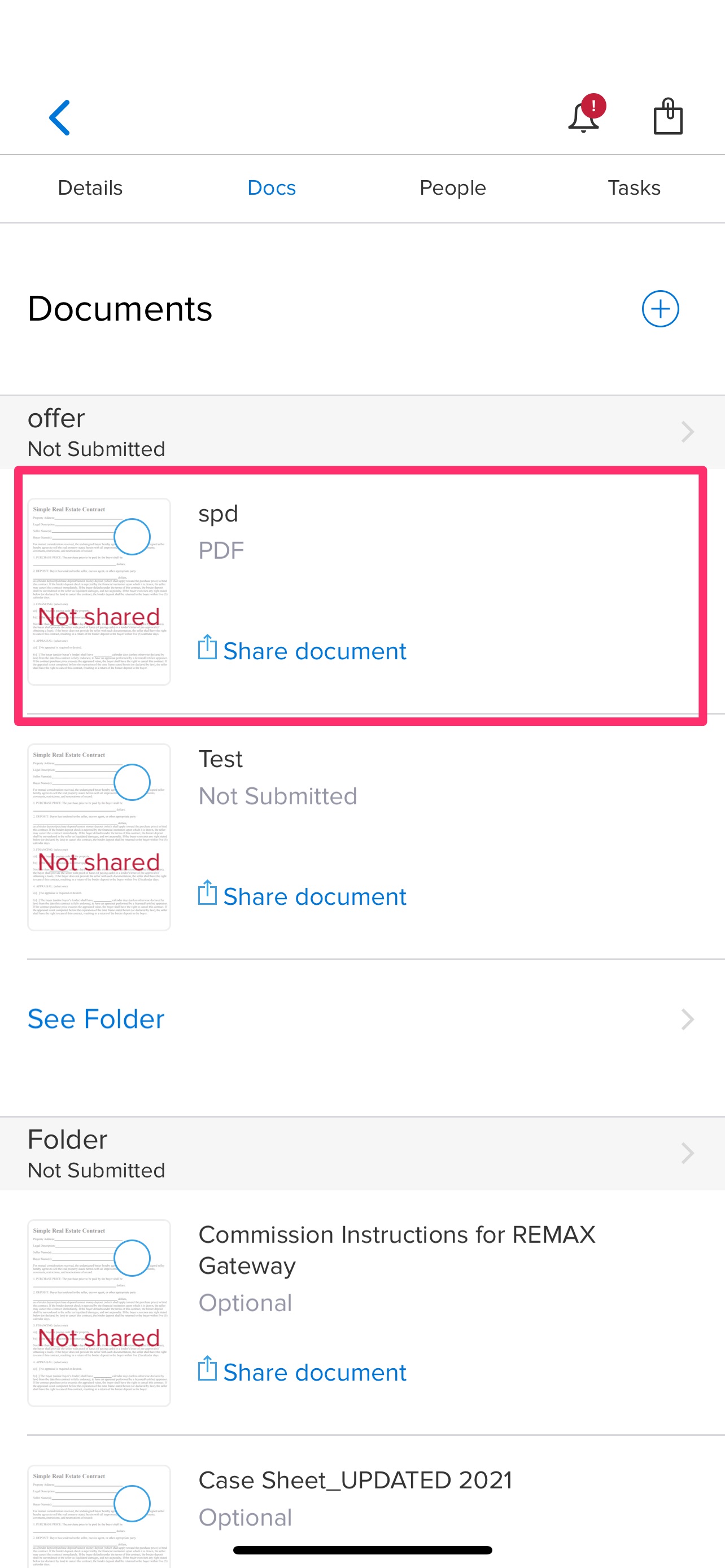
Task: Tap the chevron next to See Folder
Action: point(687,1019)
